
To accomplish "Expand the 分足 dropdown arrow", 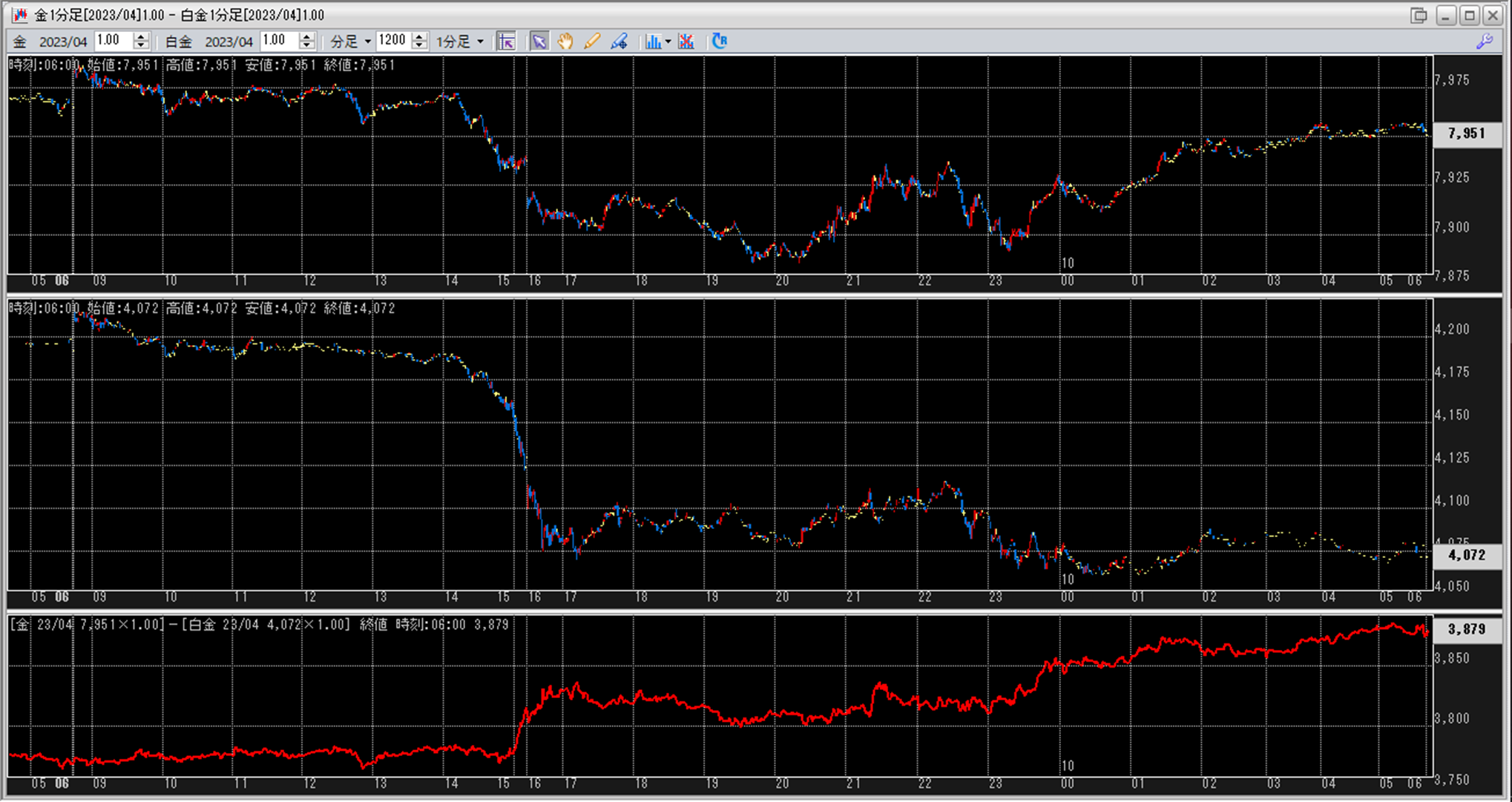I will pyautogui.click(x=367, y=42).
